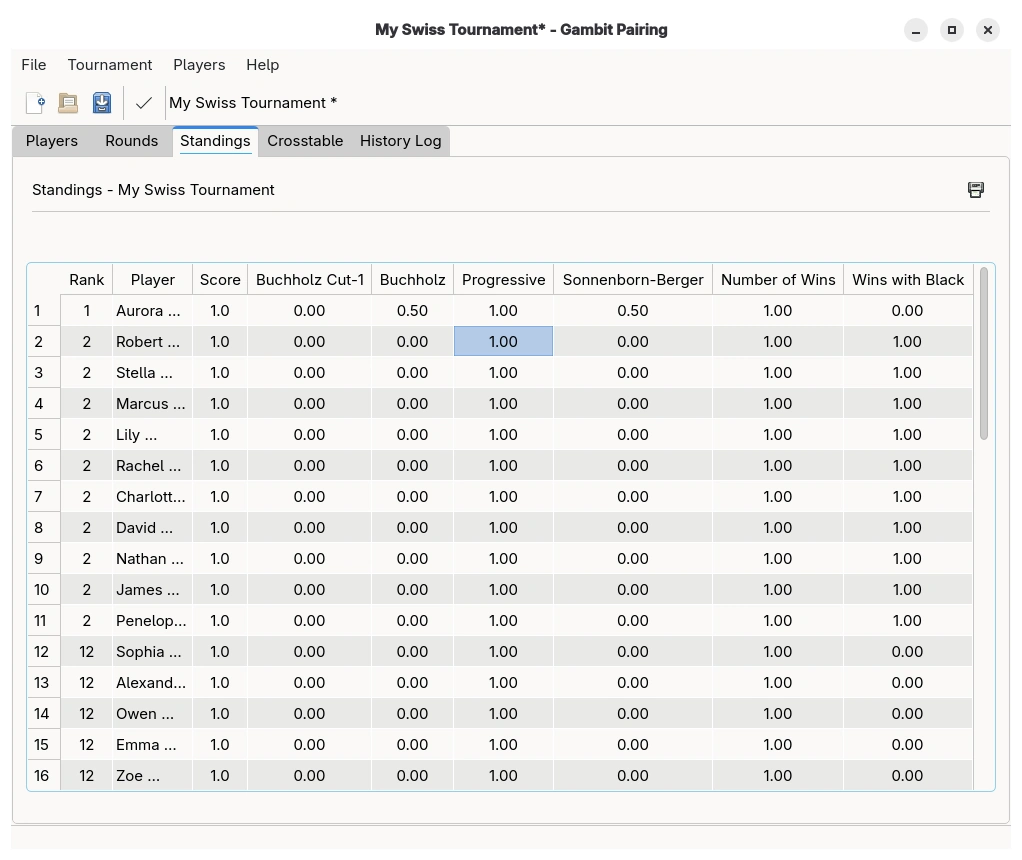The height and width of the screenshot is (860, 1022).
Task: Click the print standings icon
Action: tap(976, 190)
